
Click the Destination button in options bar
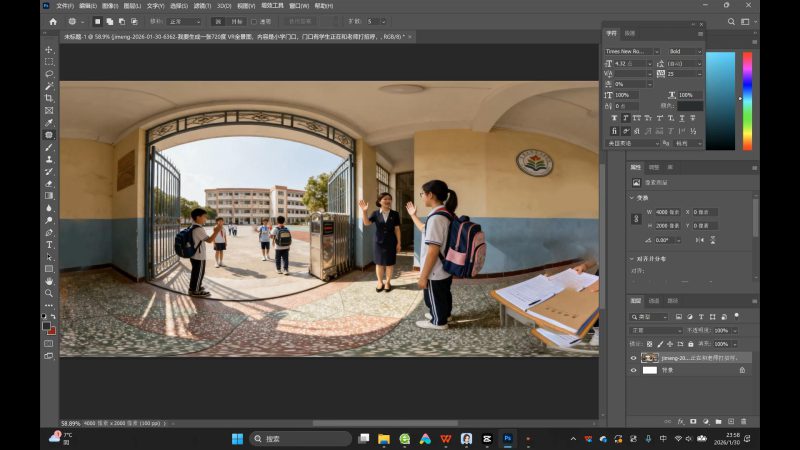236,21
